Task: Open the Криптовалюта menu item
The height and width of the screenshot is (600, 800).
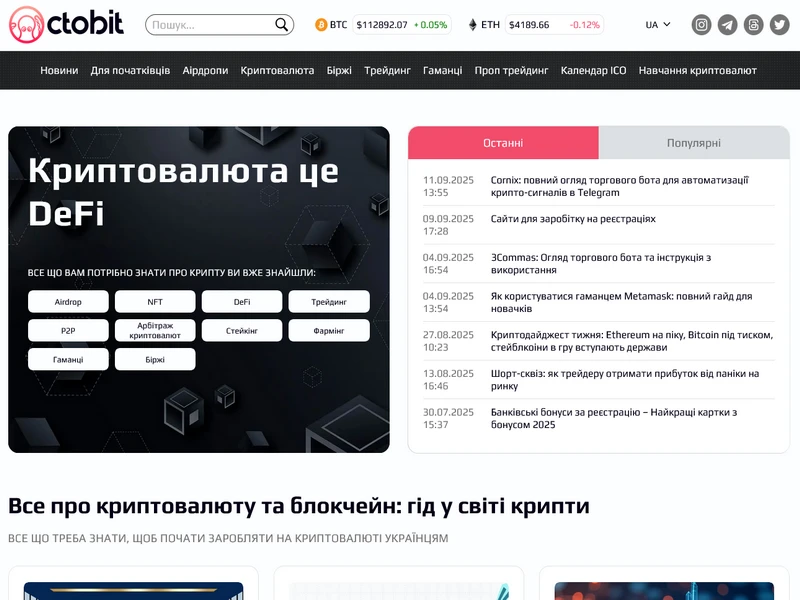Action: click(x=277, y=70)
